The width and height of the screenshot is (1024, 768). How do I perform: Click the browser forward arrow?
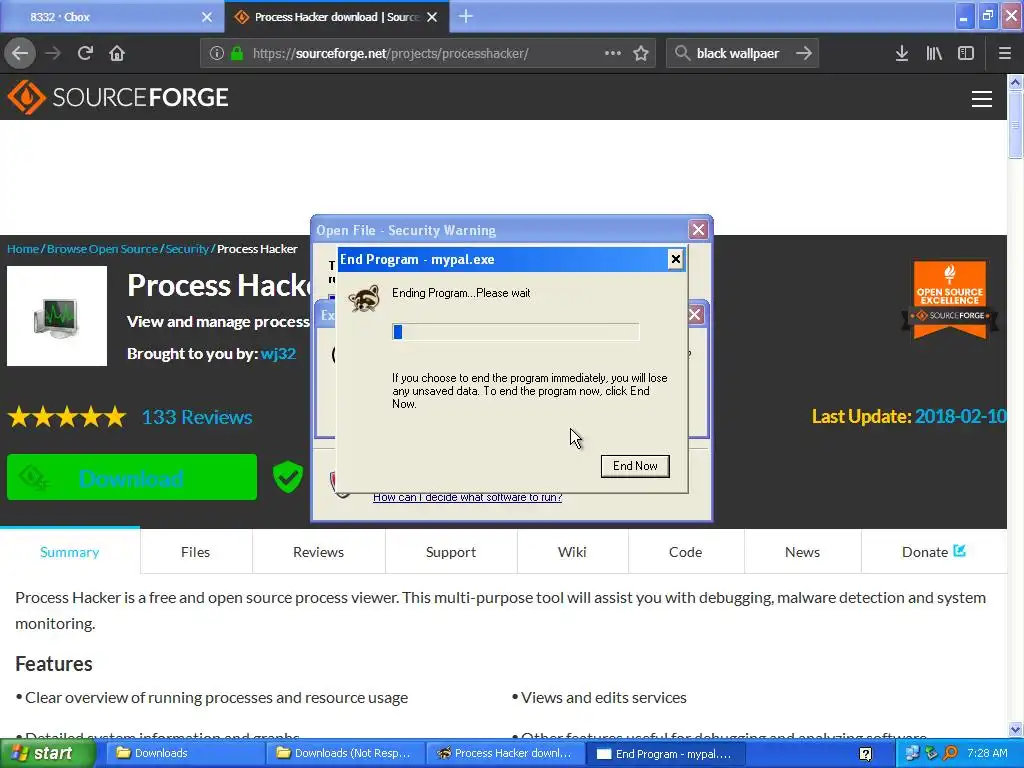pos(53,53)
